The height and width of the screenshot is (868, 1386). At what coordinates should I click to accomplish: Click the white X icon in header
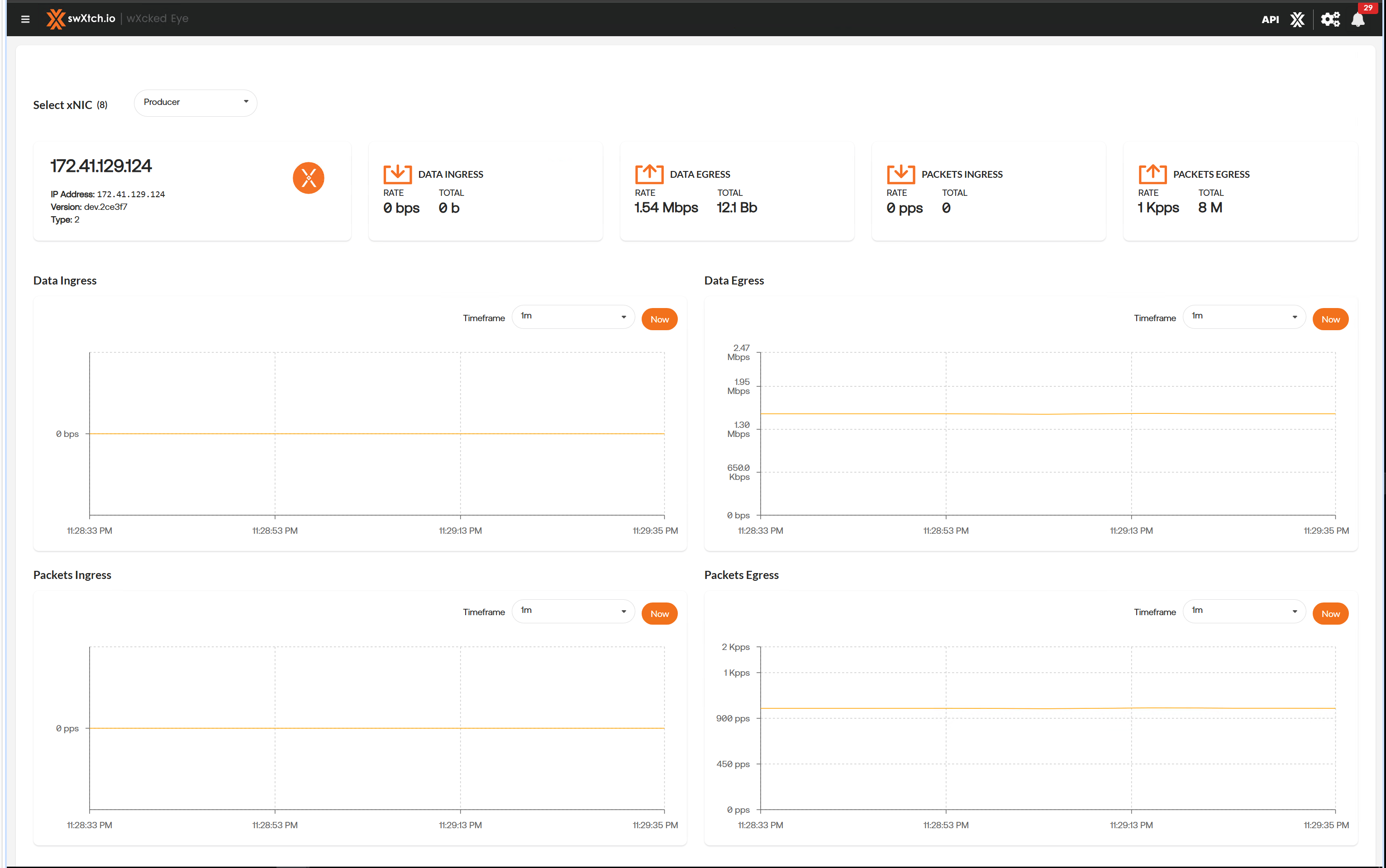point(1297,19)
